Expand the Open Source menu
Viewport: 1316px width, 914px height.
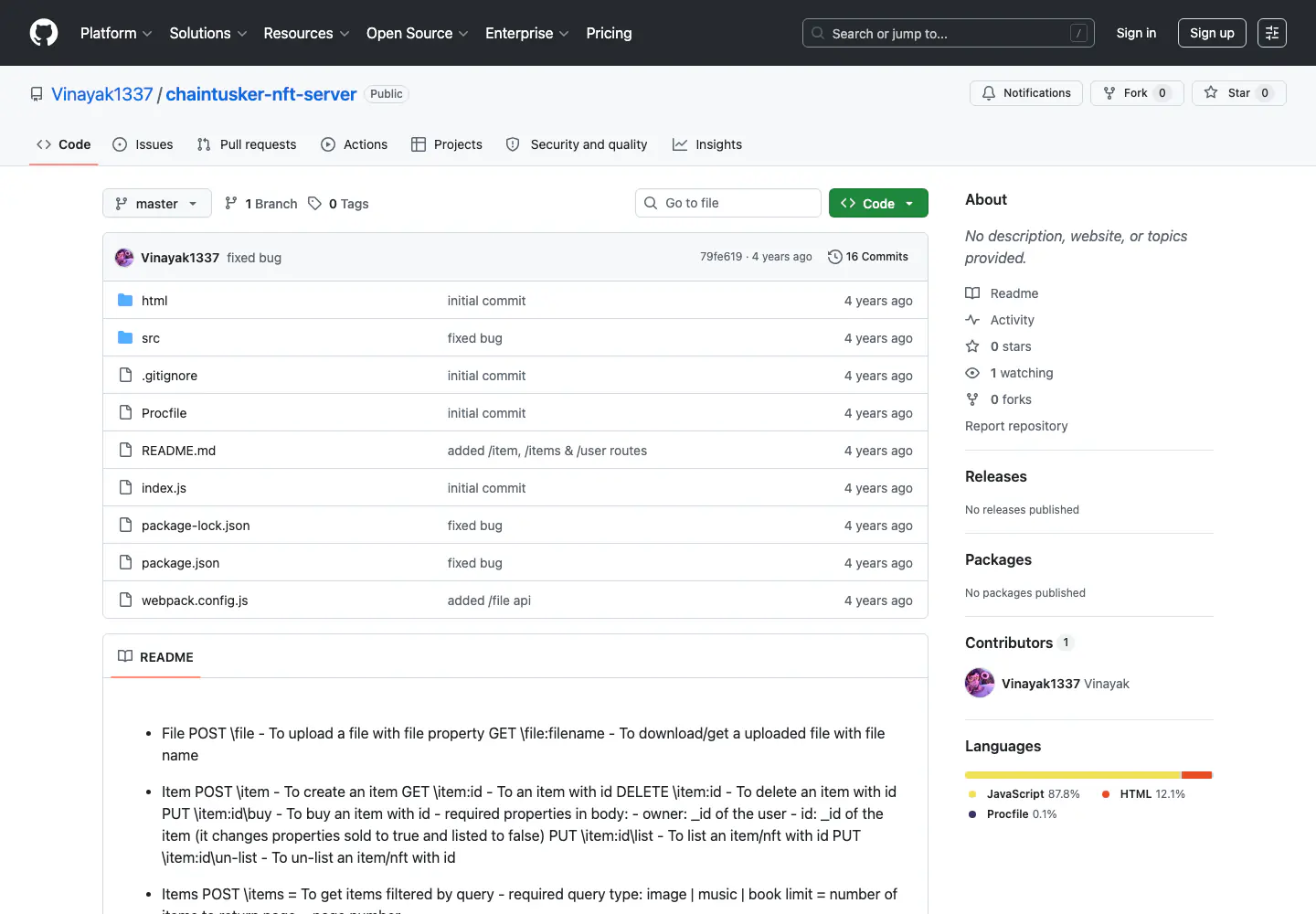pos(418,33)
